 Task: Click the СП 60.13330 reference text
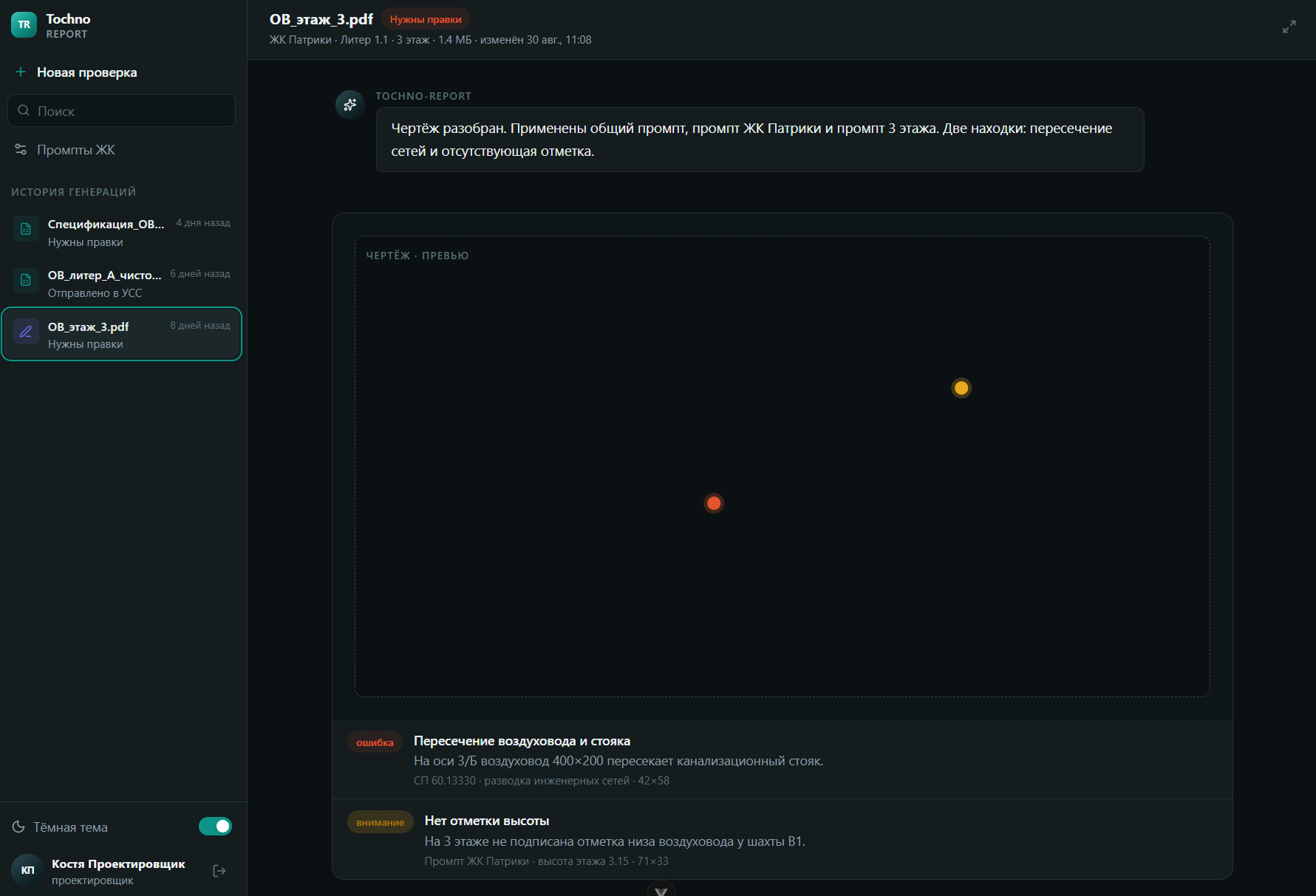[542, 781]
